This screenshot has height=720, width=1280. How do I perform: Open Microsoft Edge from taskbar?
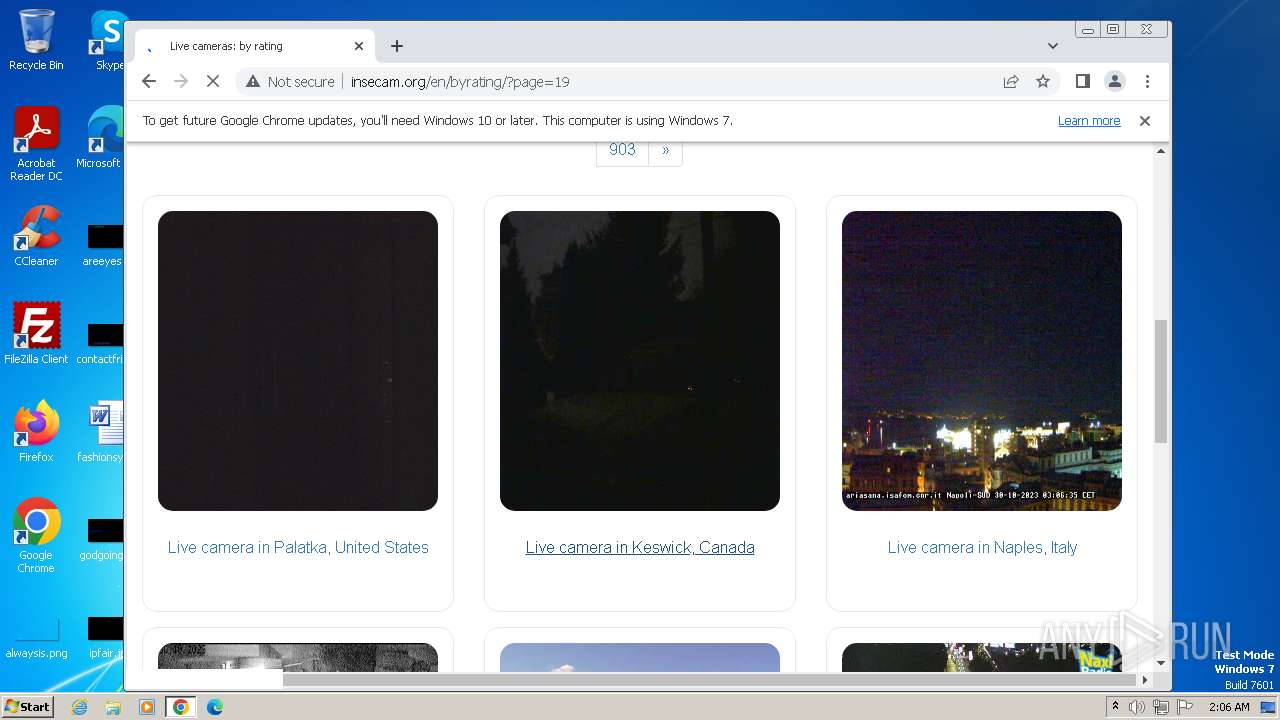215,707
